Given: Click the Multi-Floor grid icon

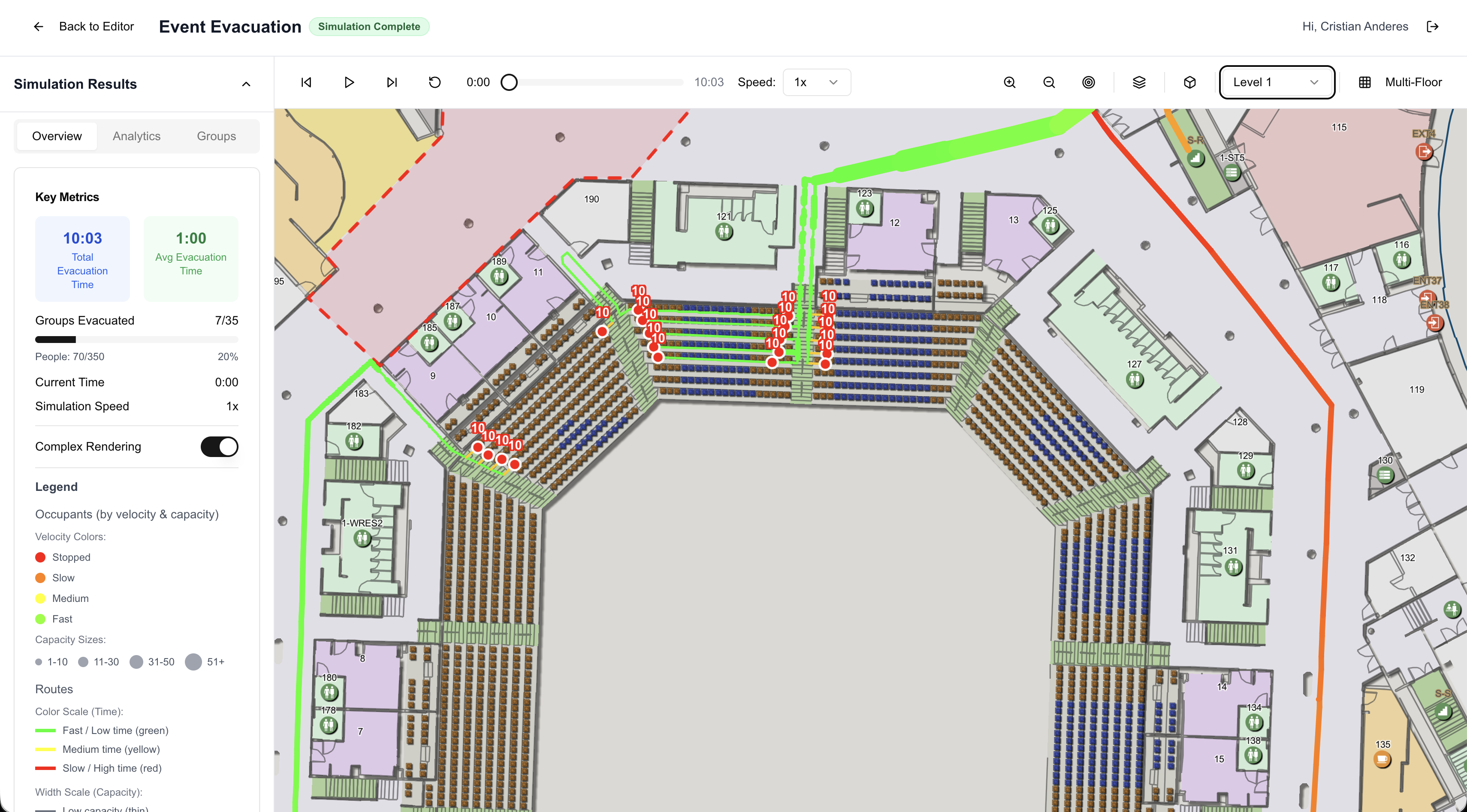Looking at the screenshot, I should click(x=1364, y=82).
